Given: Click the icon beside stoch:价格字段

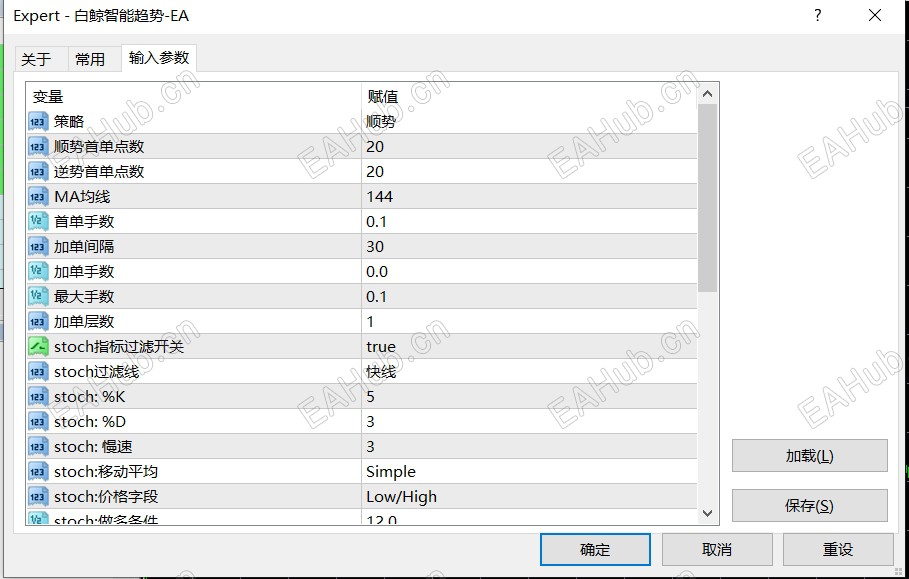Looking at the screenshot, I should [x=38, y=496].
